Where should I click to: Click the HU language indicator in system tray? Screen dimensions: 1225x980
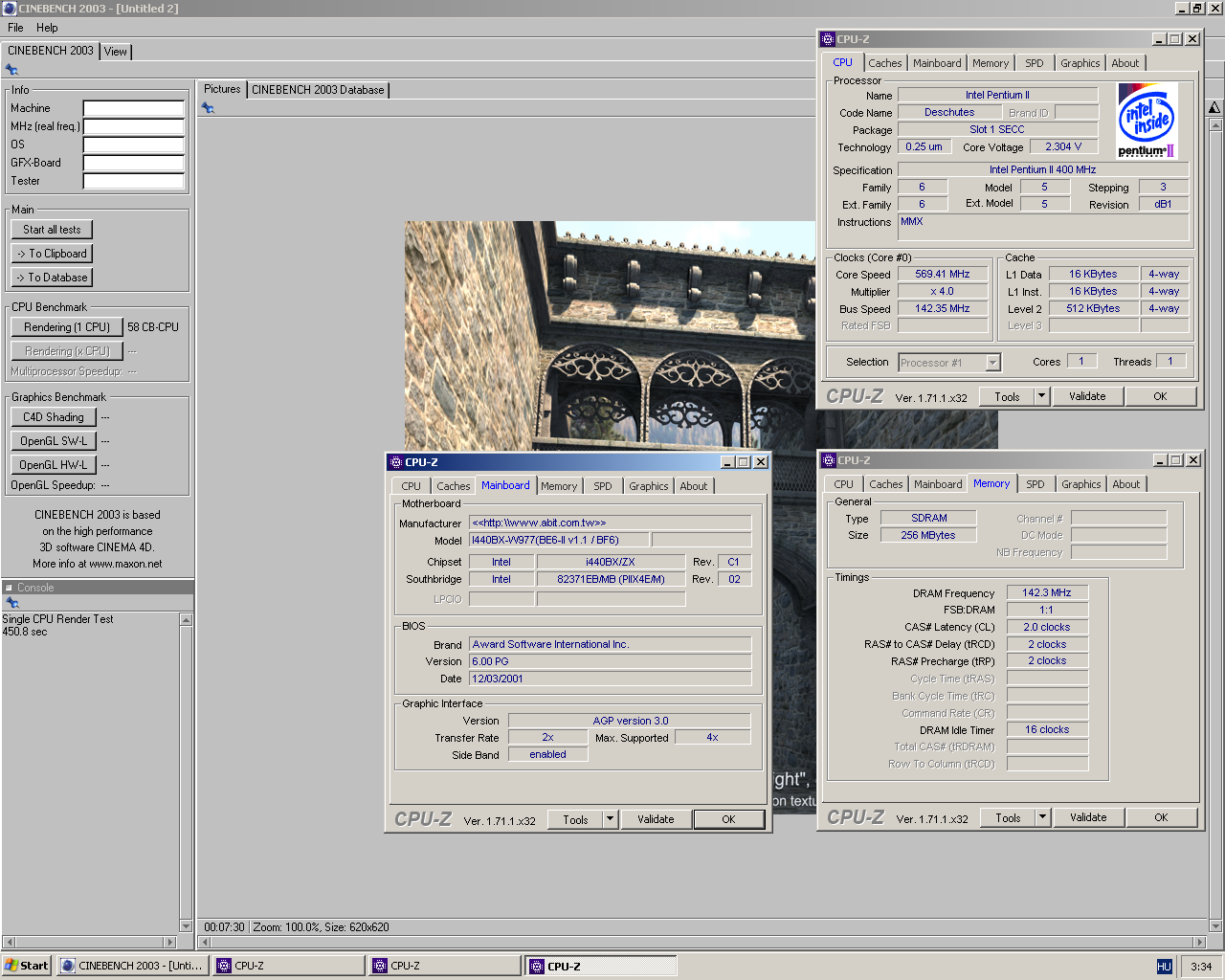pos(1164,967)
